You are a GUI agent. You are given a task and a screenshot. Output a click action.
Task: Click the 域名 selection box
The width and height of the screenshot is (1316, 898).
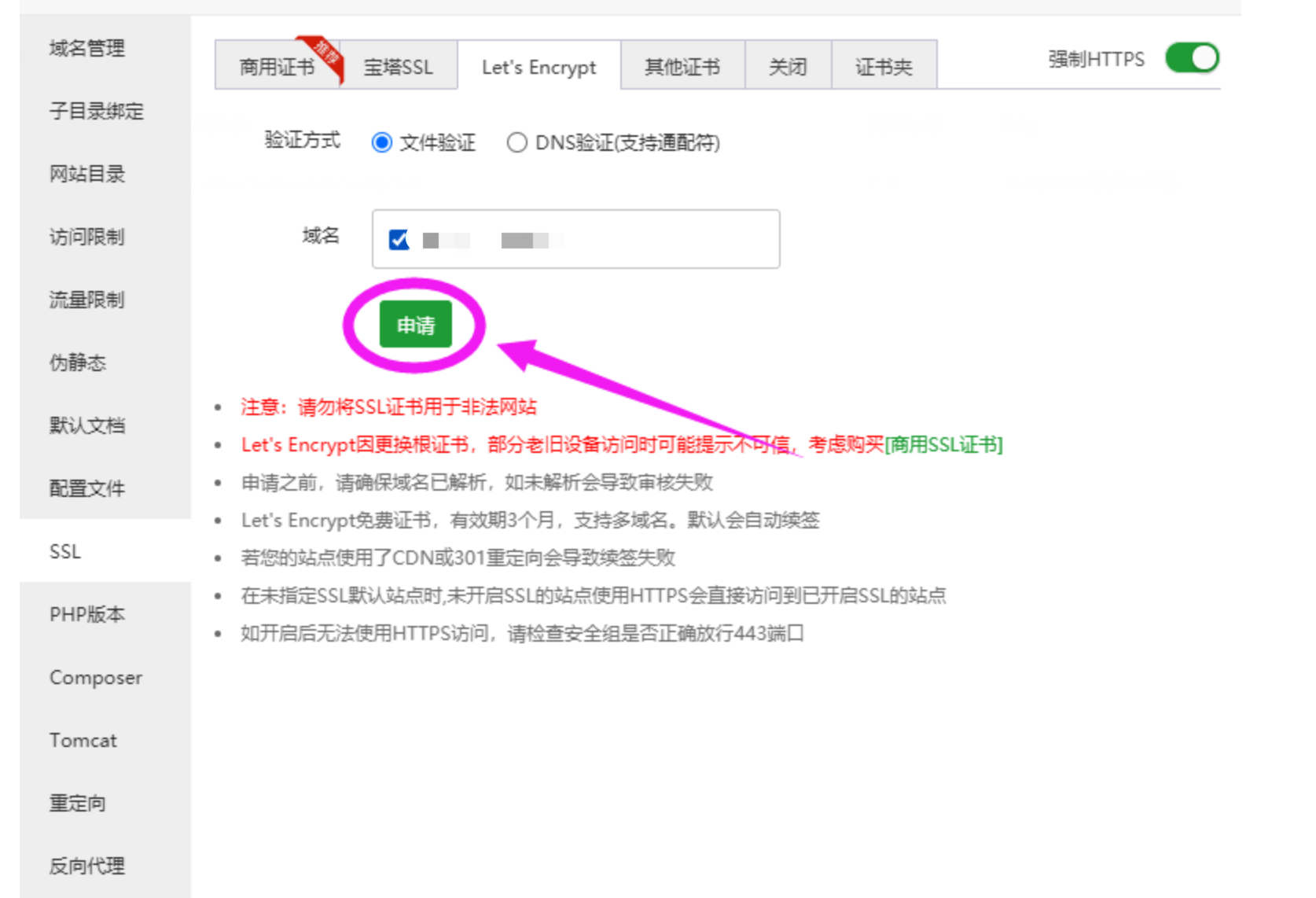point(576,239)
